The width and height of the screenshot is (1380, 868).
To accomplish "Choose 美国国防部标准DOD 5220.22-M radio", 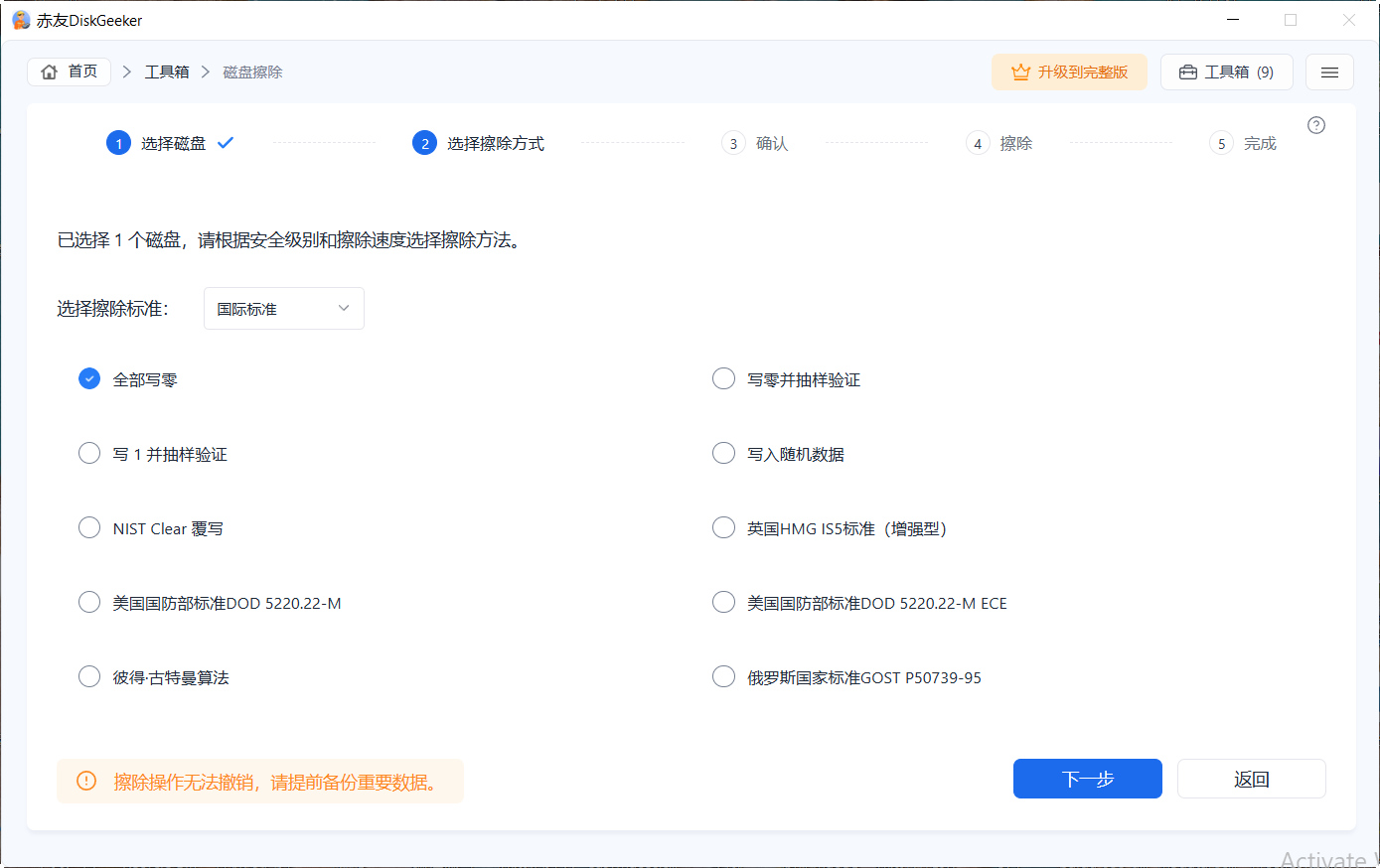I will pos(89,603).
